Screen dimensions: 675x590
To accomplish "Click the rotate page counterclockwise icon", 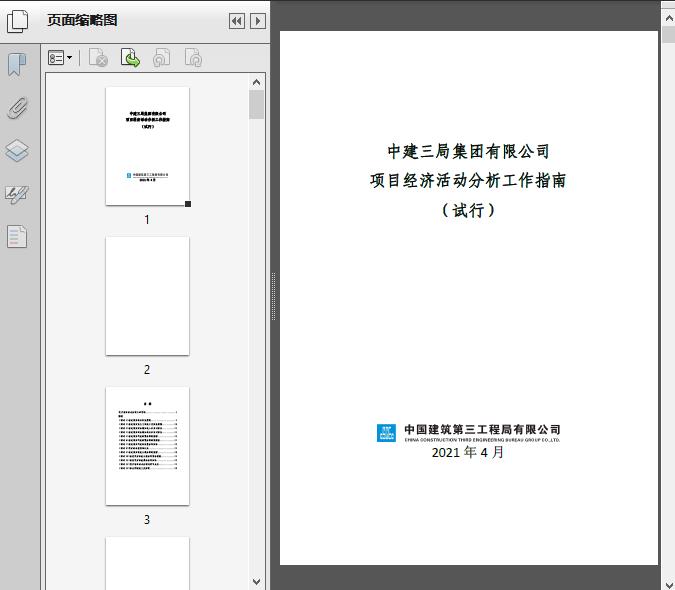I will pos(162,58).
